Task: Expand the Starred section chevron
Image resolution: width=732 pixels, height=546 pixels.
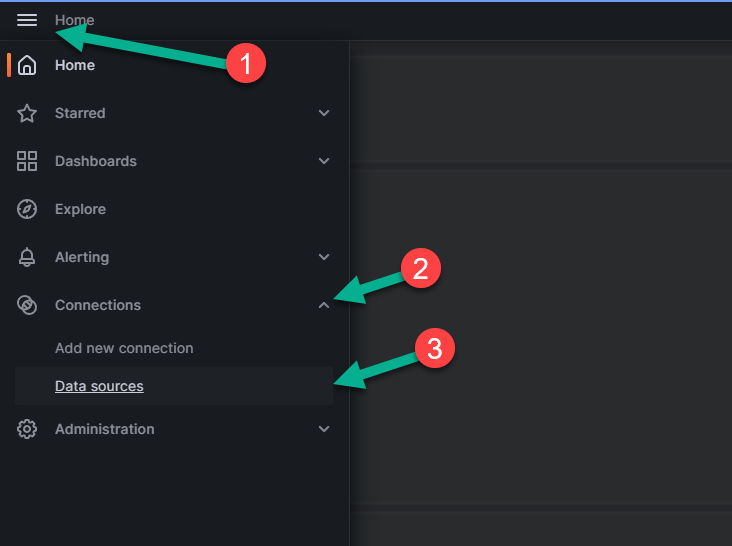Action: (324, 113)
